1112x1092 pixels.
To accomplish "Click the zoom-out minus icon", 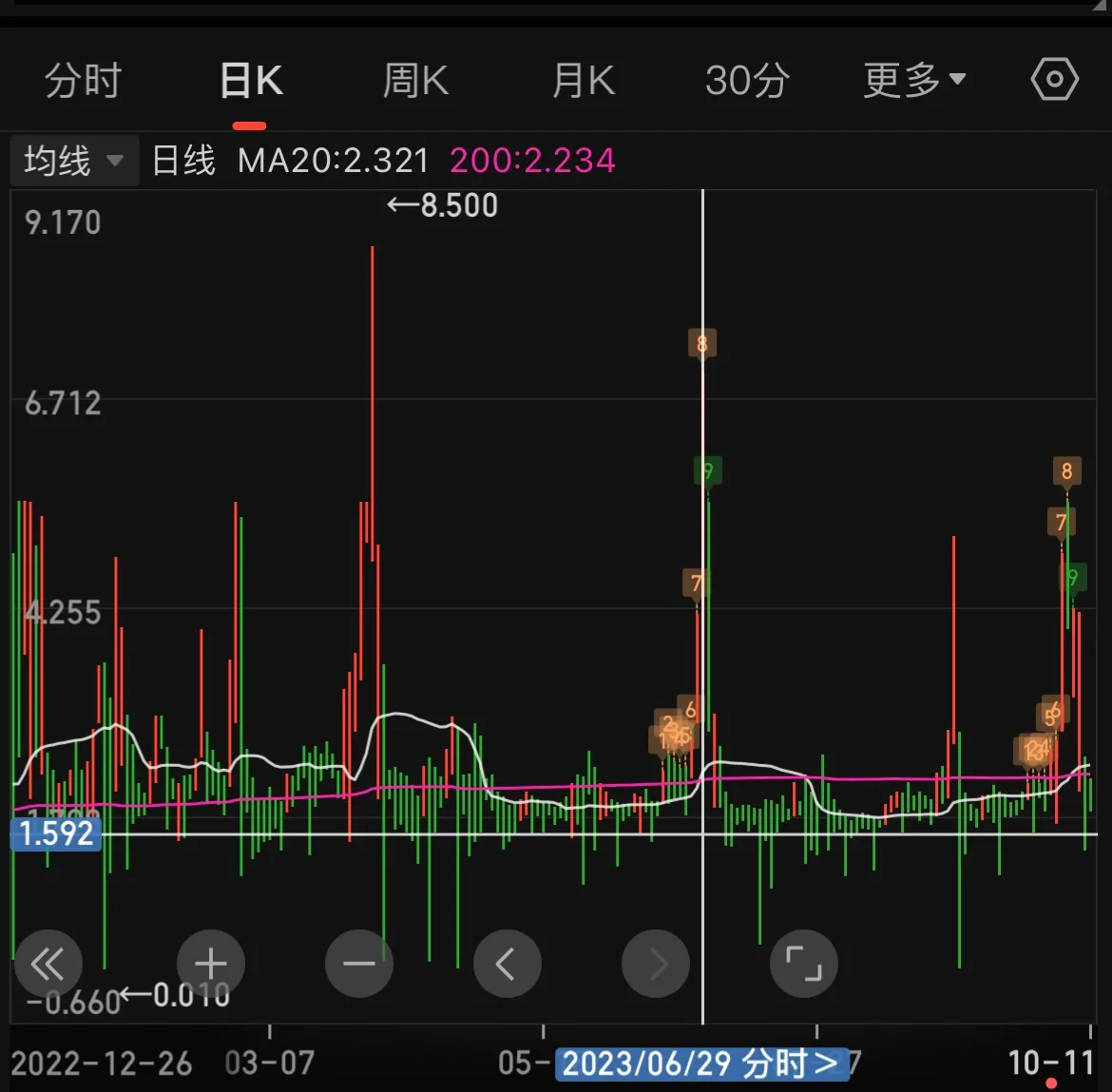I will pyautogui.click(x=358, y=964).
